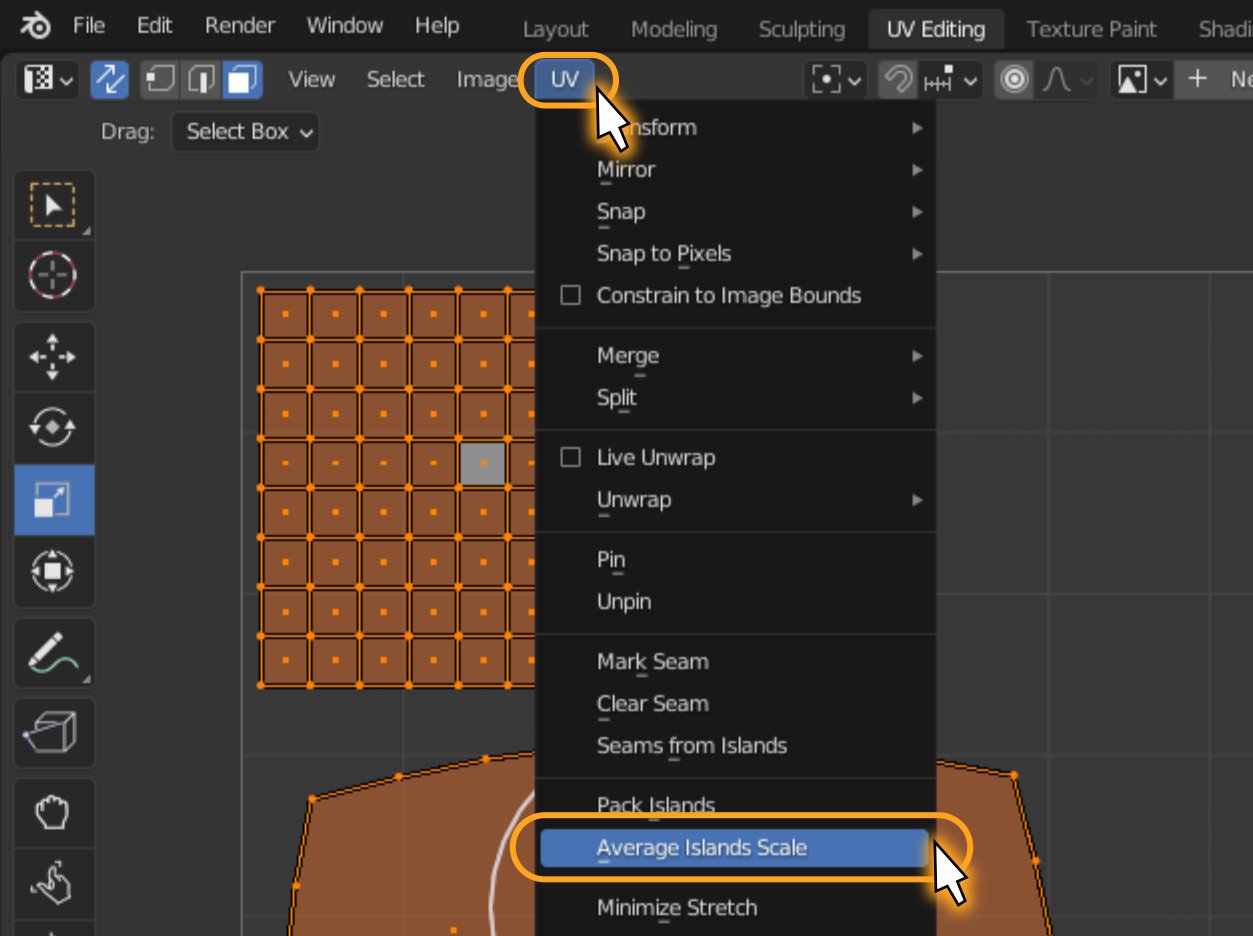
Task: Choose the Rotate tool
Action: 53,428
